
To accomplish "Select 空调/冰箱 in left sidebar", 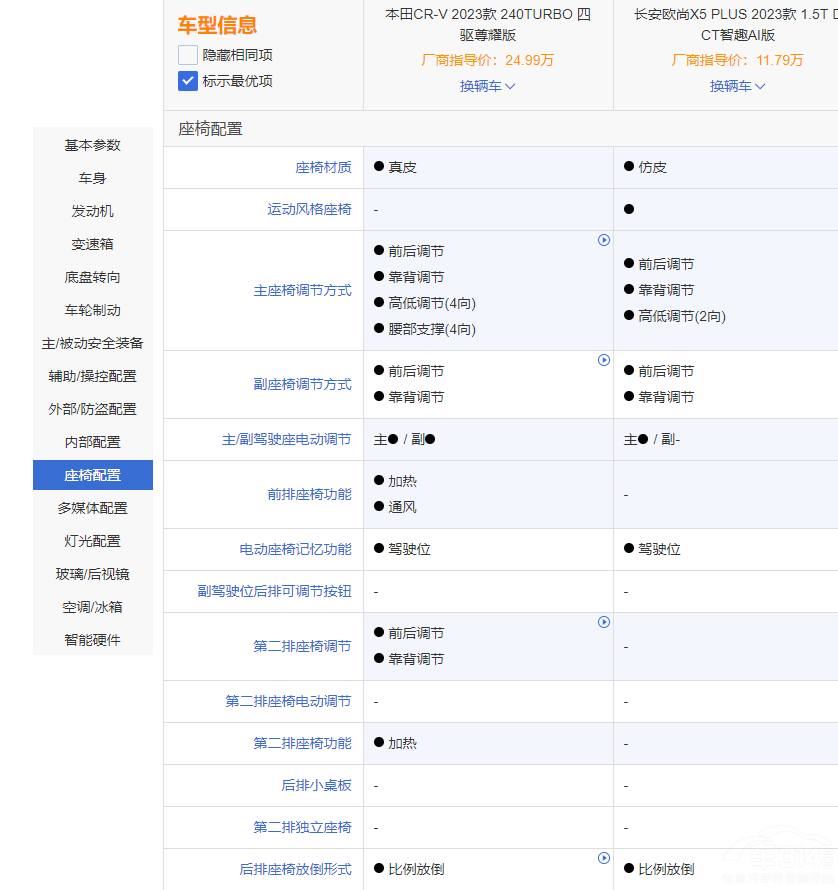I will click(93, 607).
